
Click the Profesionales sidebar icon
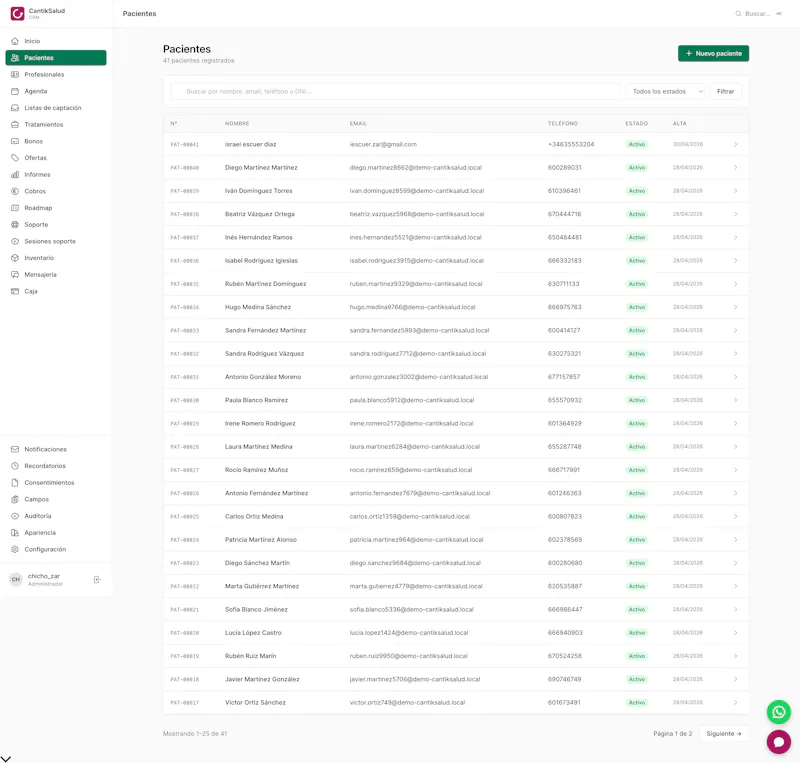[15, 75]
